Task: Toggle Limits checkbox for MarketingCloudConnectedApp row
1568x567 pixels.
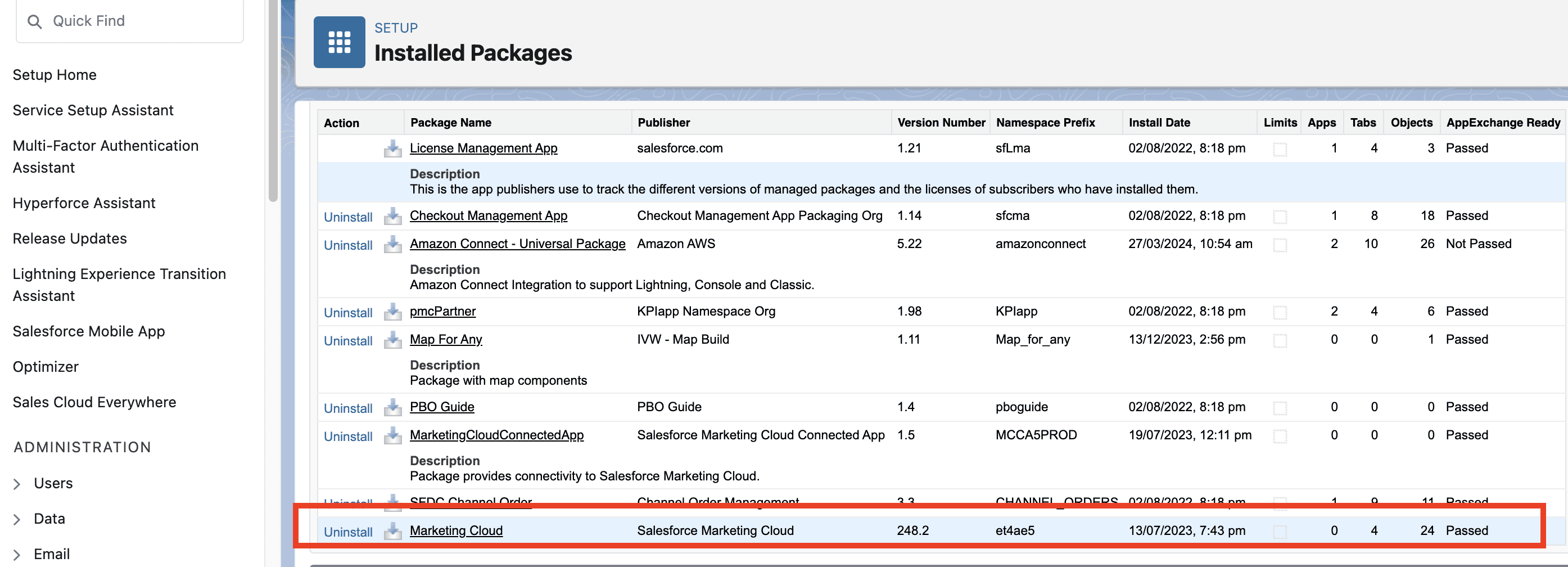Action: pos(1280,436)
